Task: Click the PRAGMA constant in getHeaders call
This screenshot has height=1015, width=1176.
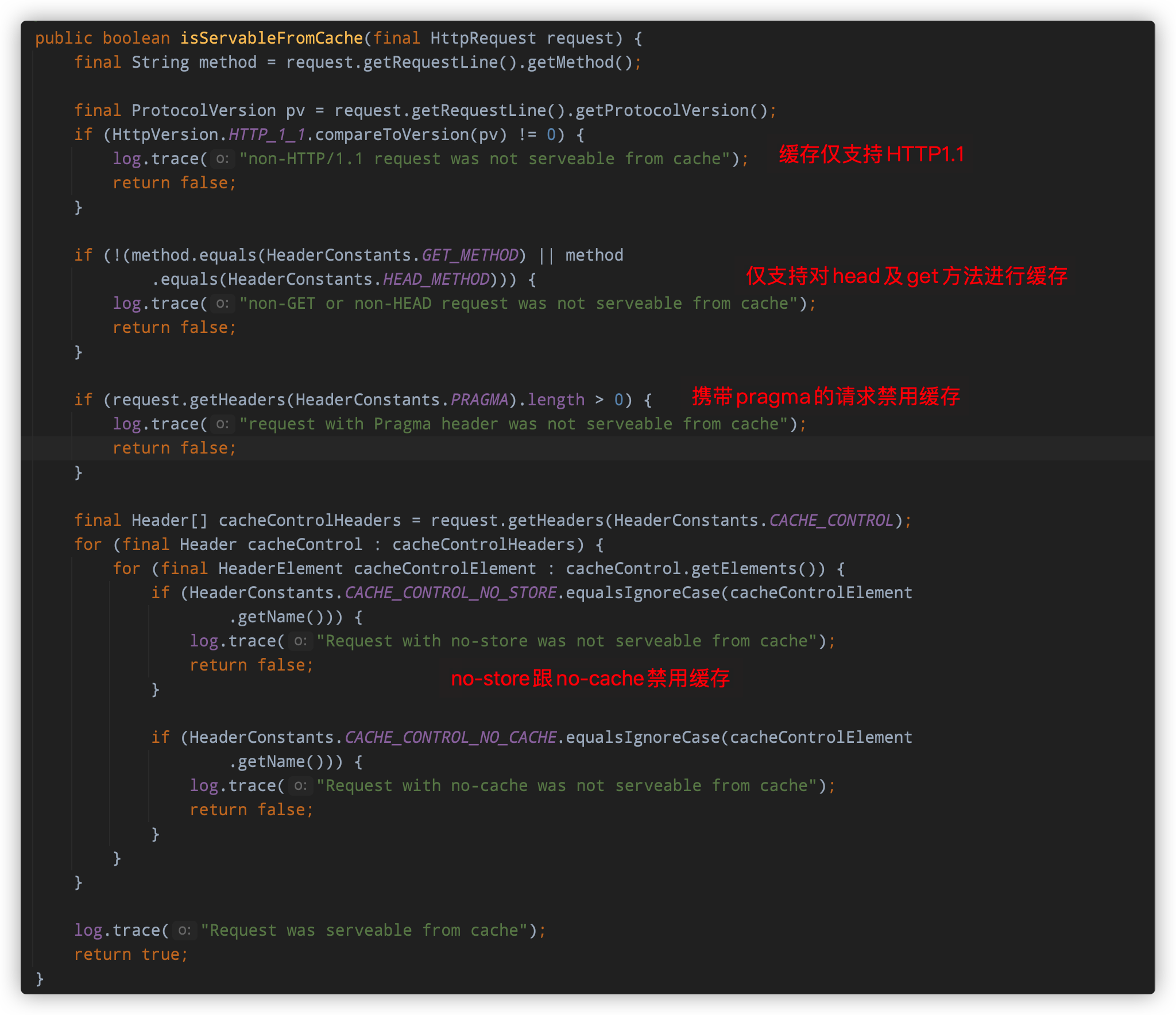Action: coord(479,400)
